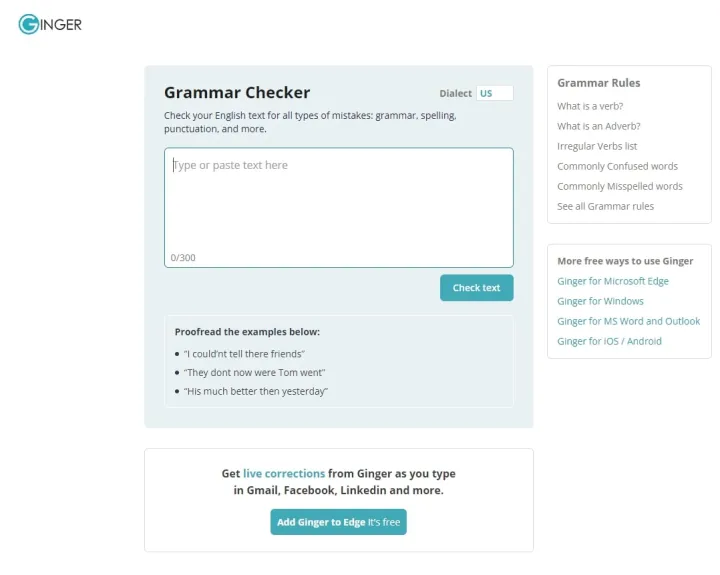Open the 'What is a verb?' link
This screenshot has width=720, height=575.
pos(590,106)
